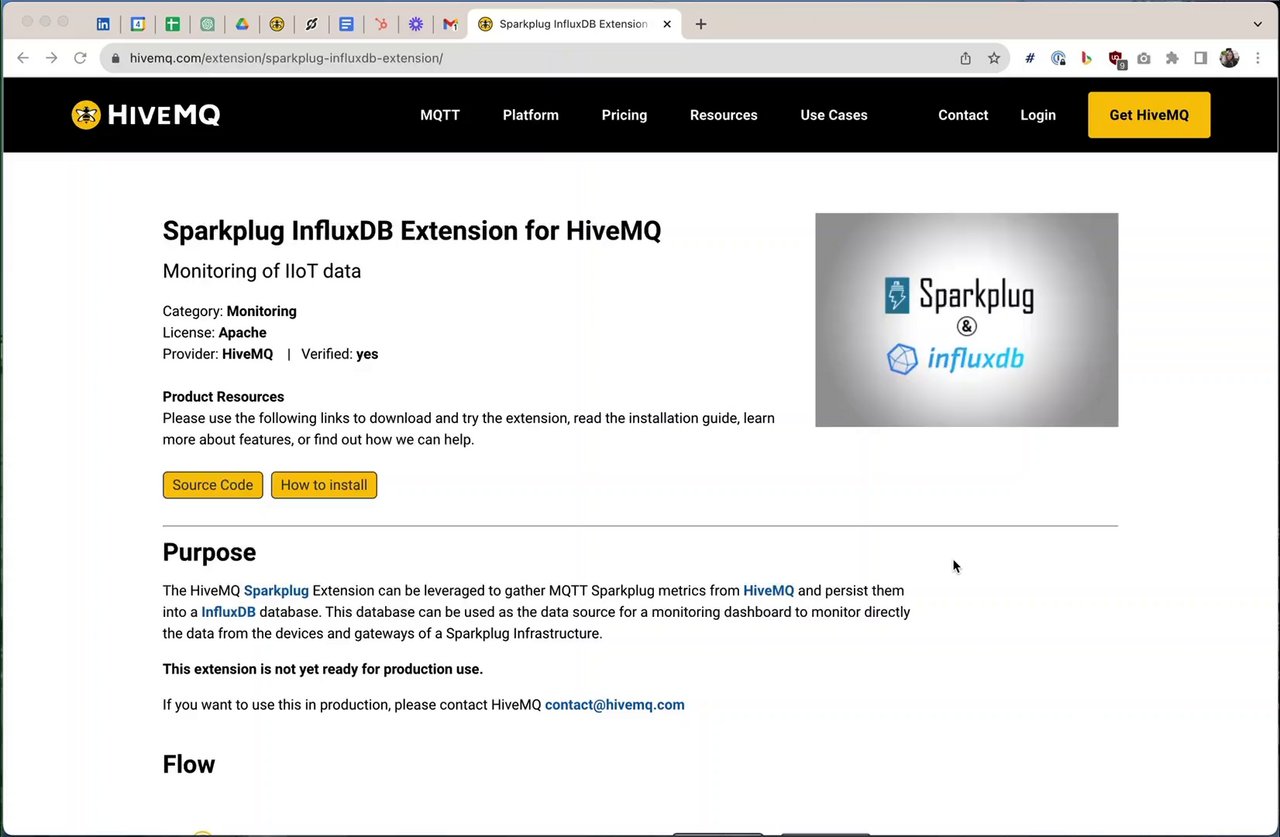Switch to the LinkedIn pinned tab
The width and height of the screenshot is (1280, 837).
(x=103, y=24)
